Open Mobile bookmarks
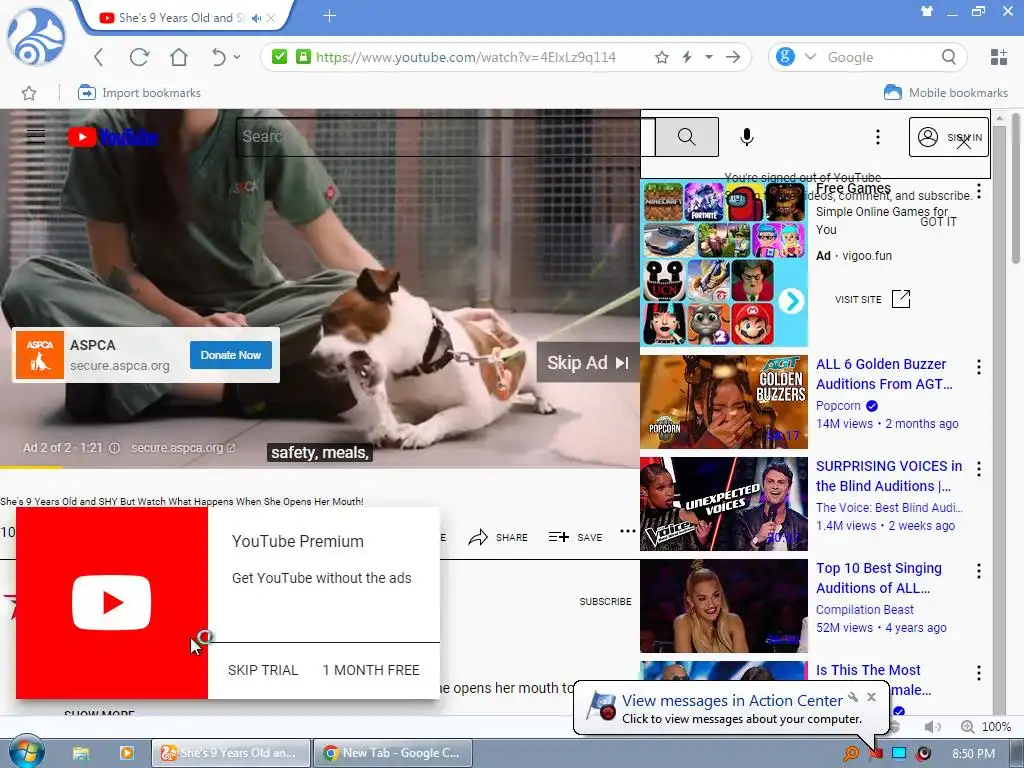Viewport: 1024px width, 768px height. click(x=946, y=93)
